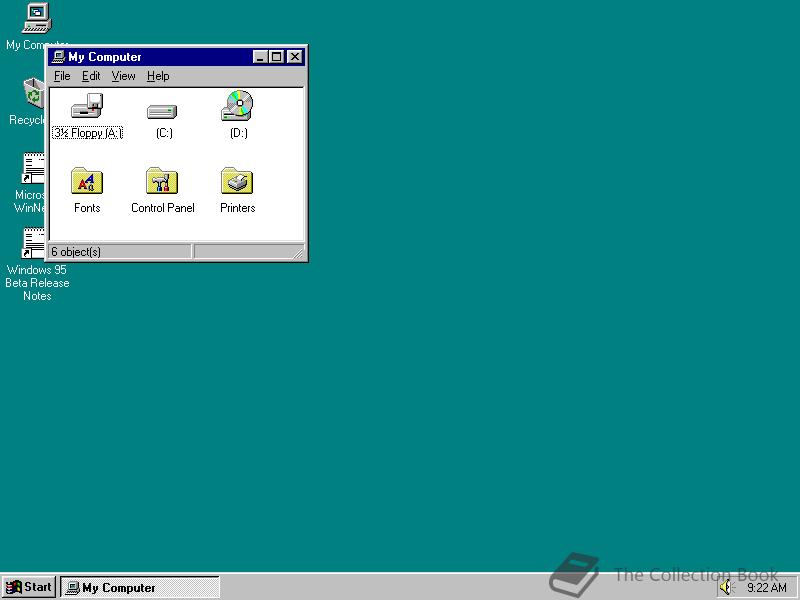Open the Control Panel folder icon
800x600 pixels.
[162, 181]
